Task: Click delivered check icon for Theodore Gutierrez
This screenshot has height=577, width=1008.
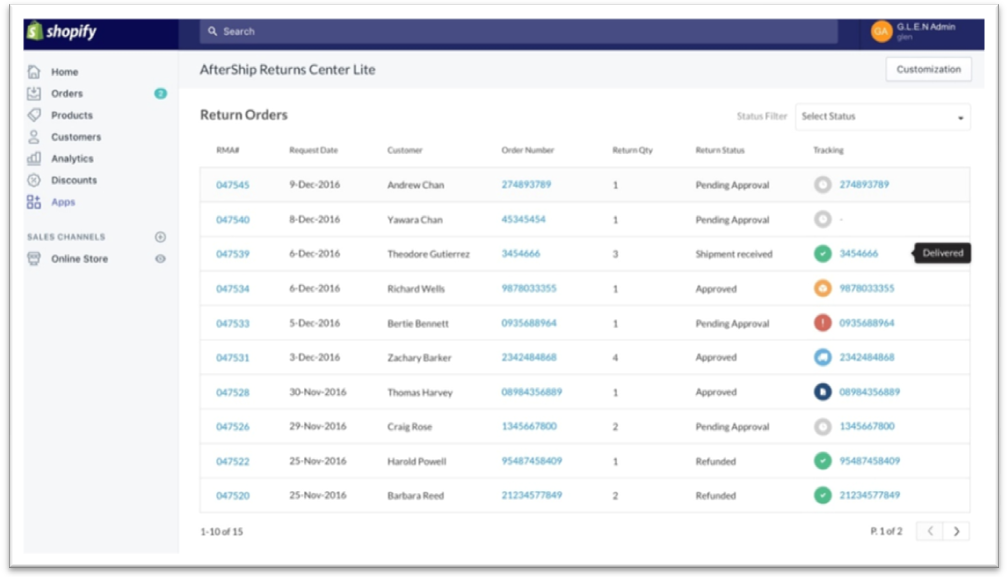Action: (822, 254)
